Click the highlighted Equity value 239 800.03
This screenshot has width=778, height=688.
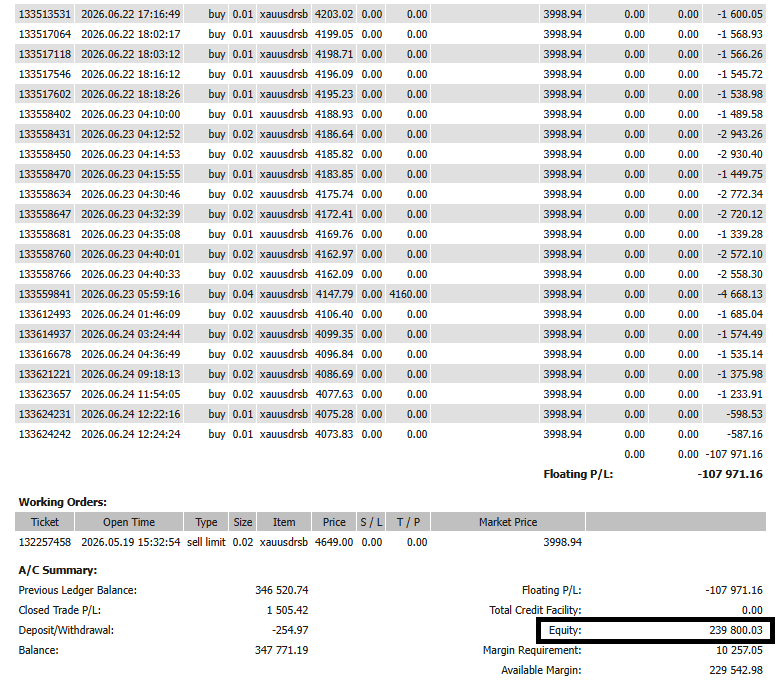[736, 630]
